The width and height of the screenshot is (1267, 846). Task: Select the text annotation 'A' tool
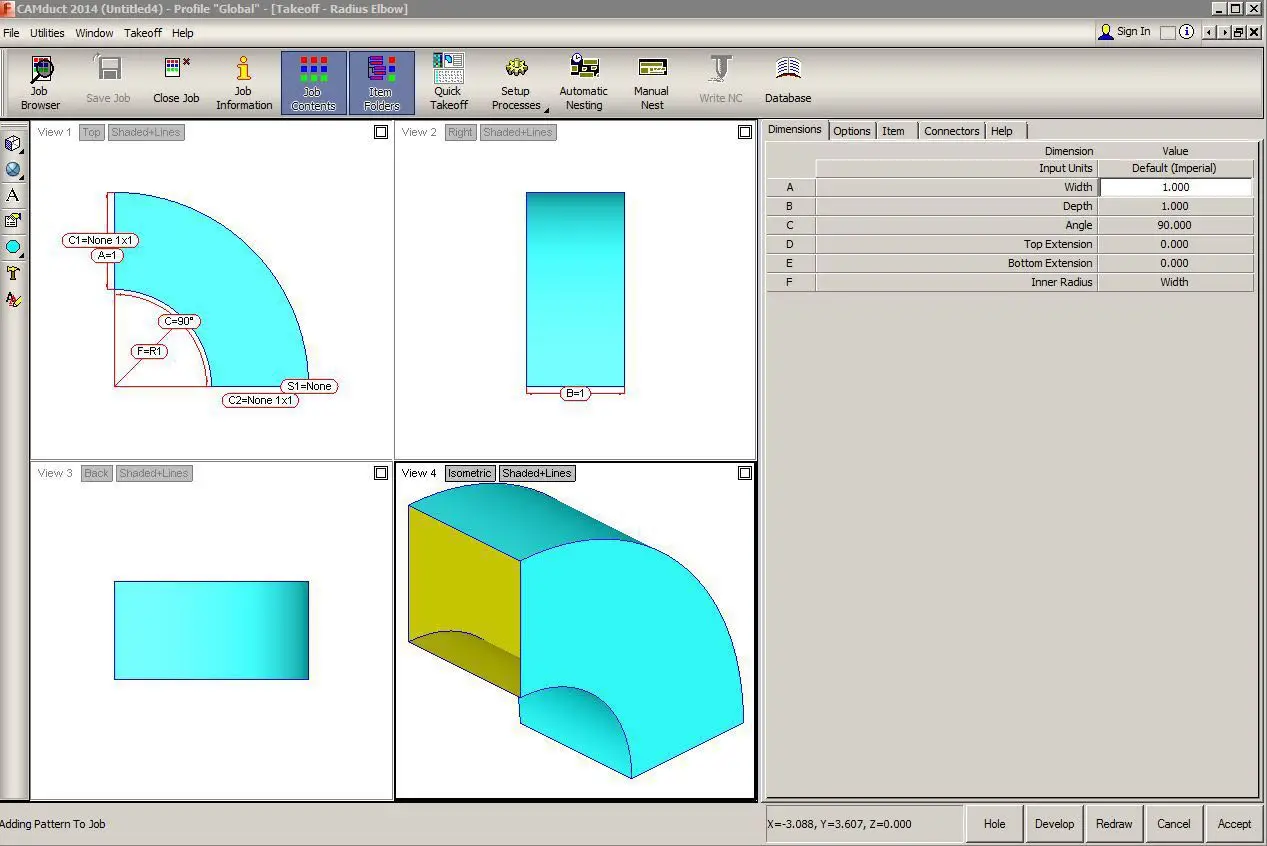click(x=13, y=195)
